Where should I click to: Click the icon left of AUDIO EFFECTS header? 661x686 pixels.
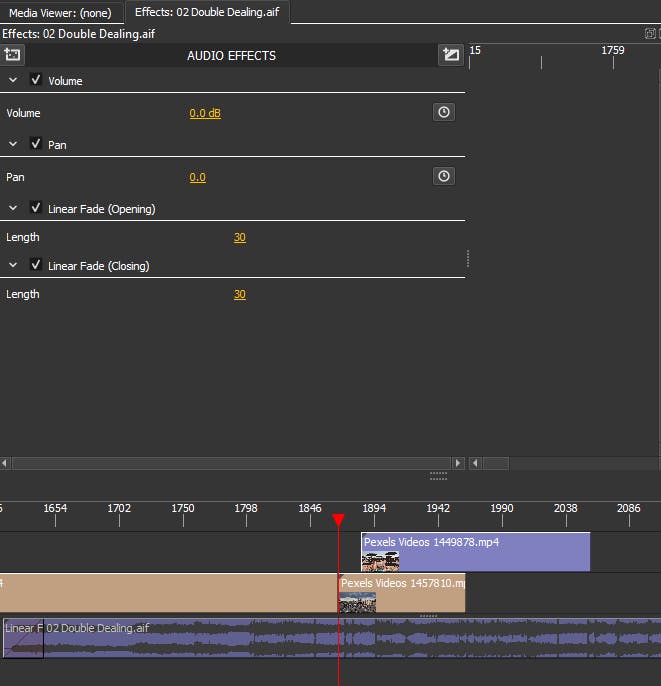coord(12,55)
